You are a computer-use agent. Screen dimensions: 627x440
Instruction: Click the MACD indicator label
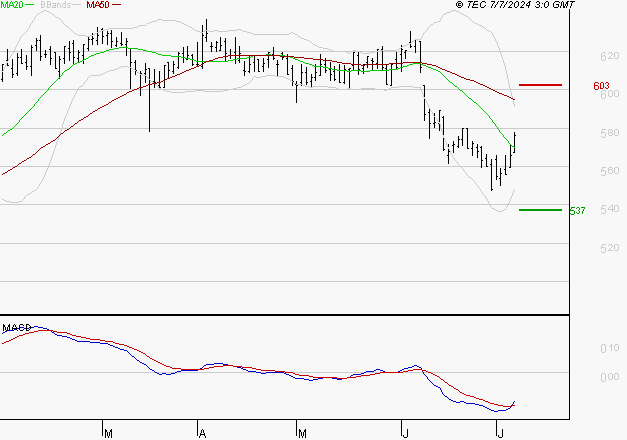[17, 328]
